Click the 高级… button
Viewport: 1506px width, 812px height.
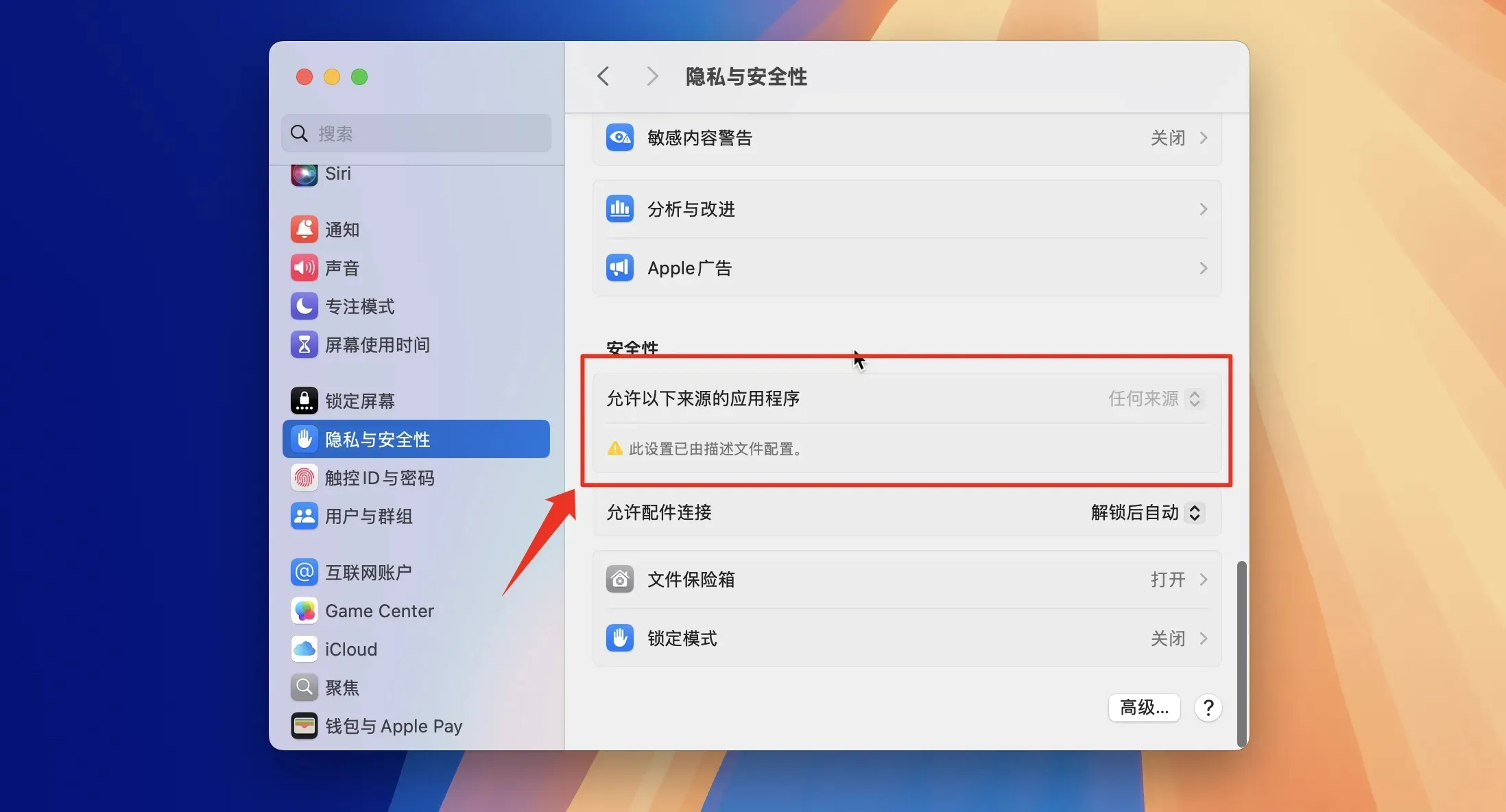(1143, 707)
